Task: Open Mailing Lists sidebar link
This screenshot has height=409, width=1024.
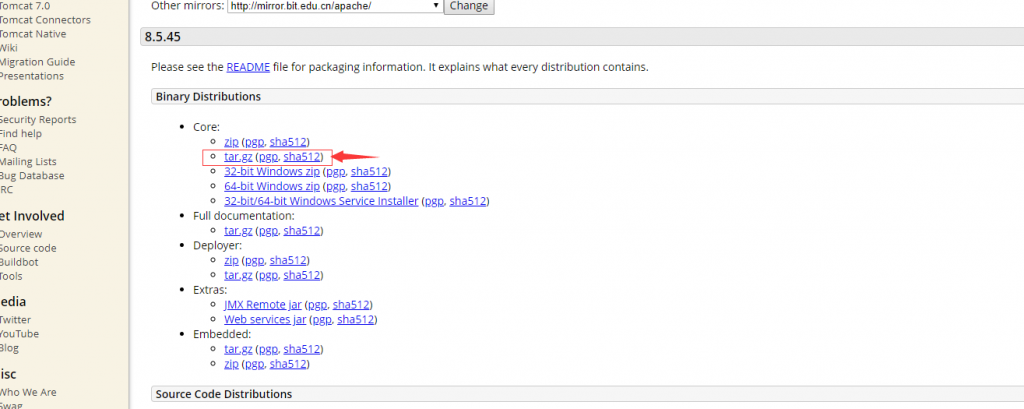Action: click(x=28, y=162)
